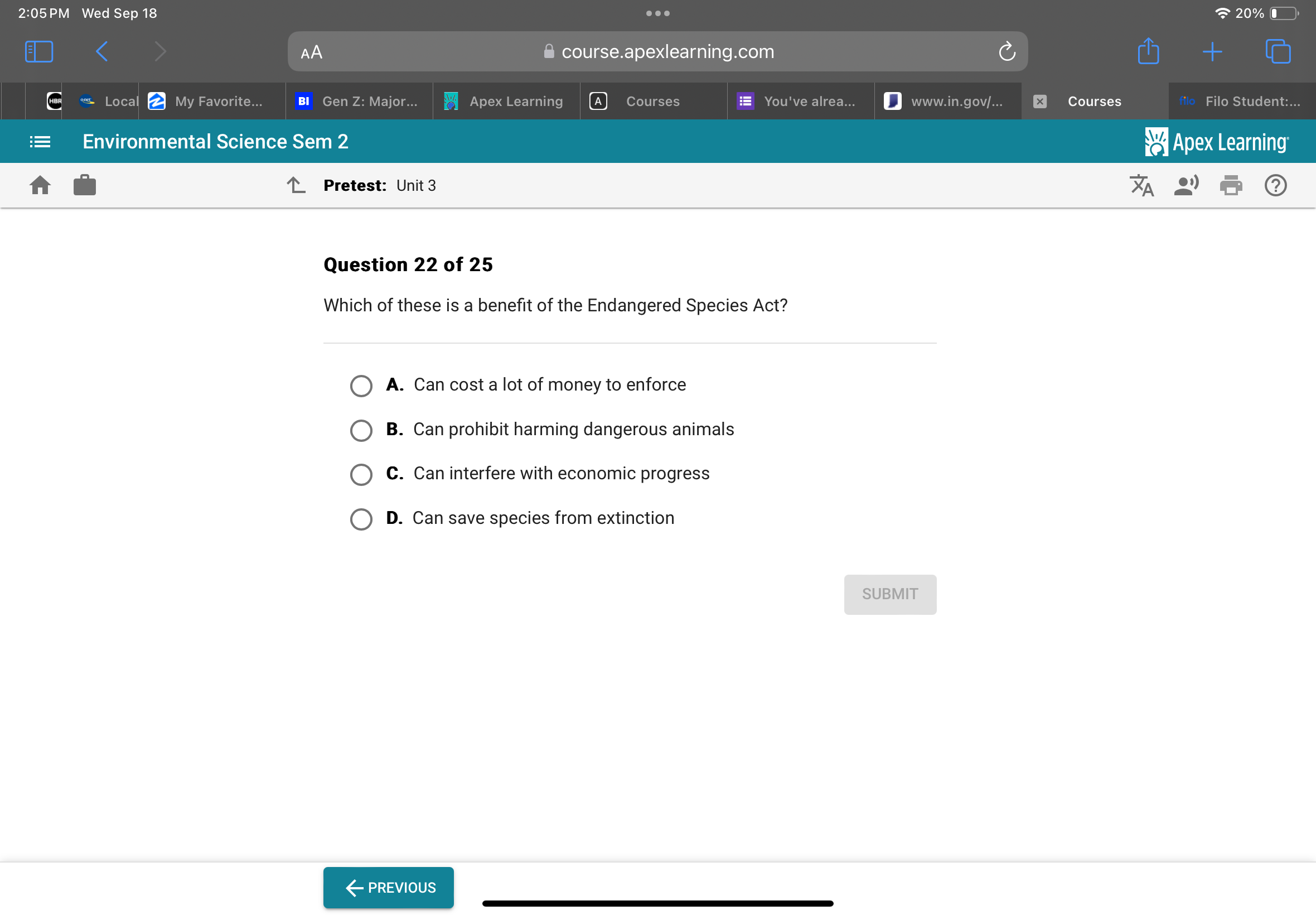Click the print icon
Screen dimensions: 1316x915
click(x=1231, y=185)
